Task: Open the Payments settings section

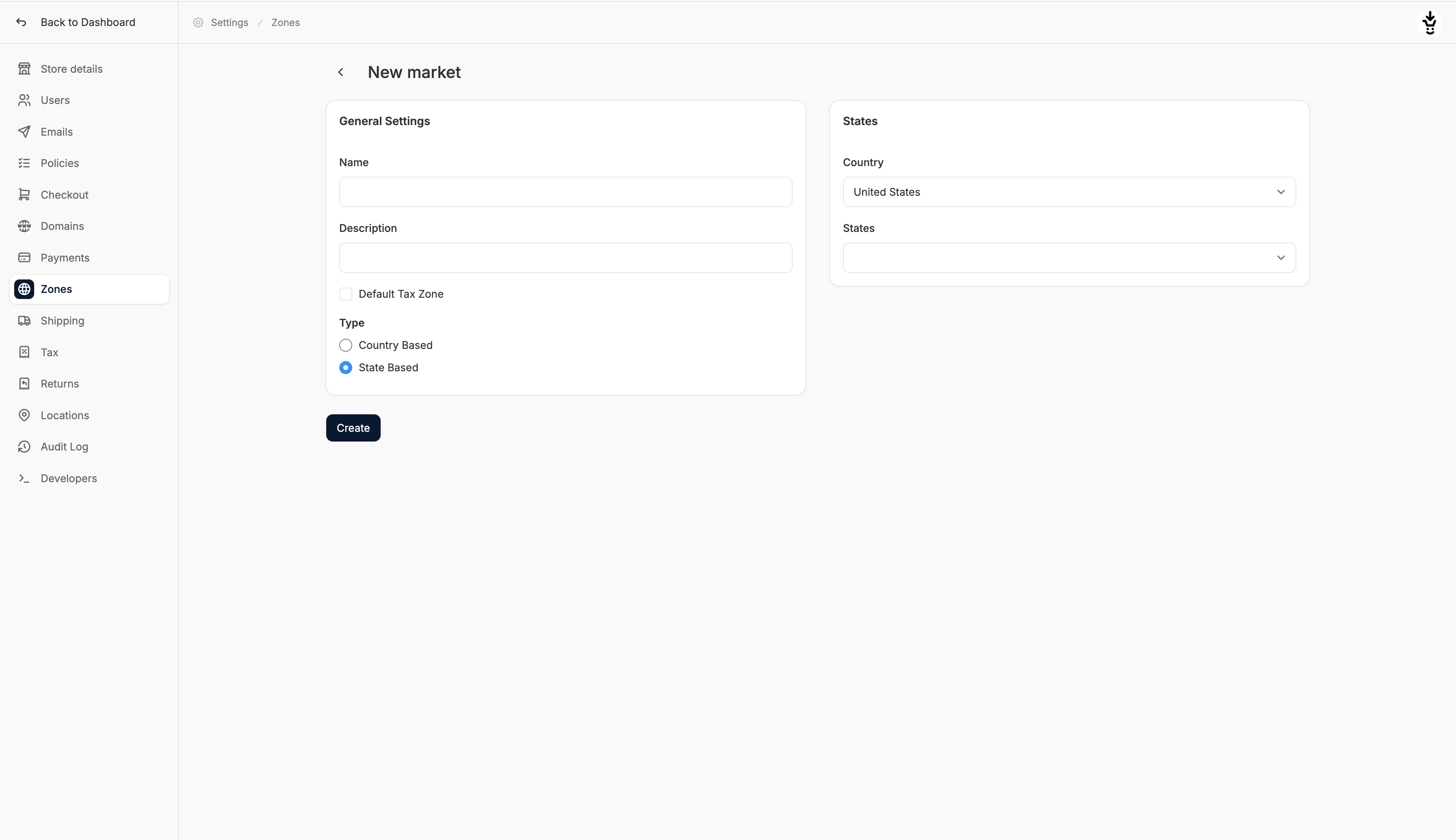Action: (x=65, y=258)
